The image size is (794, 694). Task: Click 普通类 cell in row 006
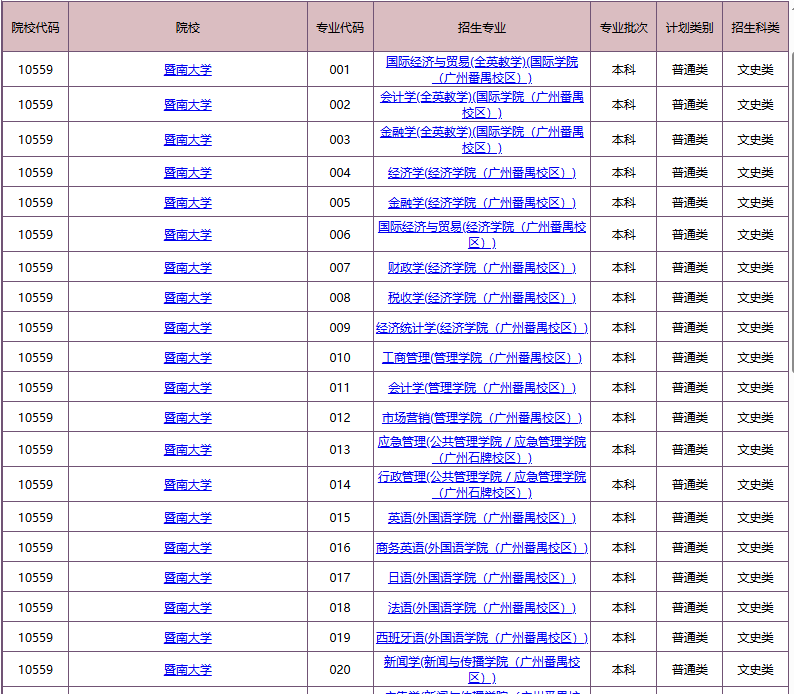[x=689, y=235]
